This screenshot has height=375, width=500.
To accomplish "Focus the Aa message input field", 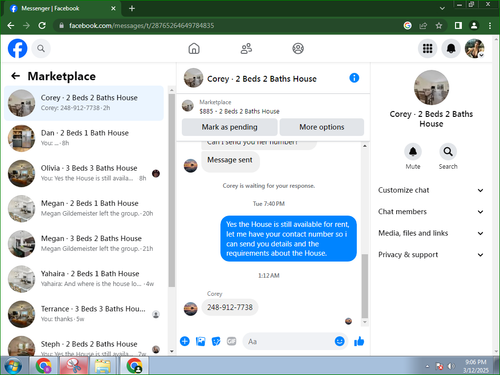I will tap(289, 341).
